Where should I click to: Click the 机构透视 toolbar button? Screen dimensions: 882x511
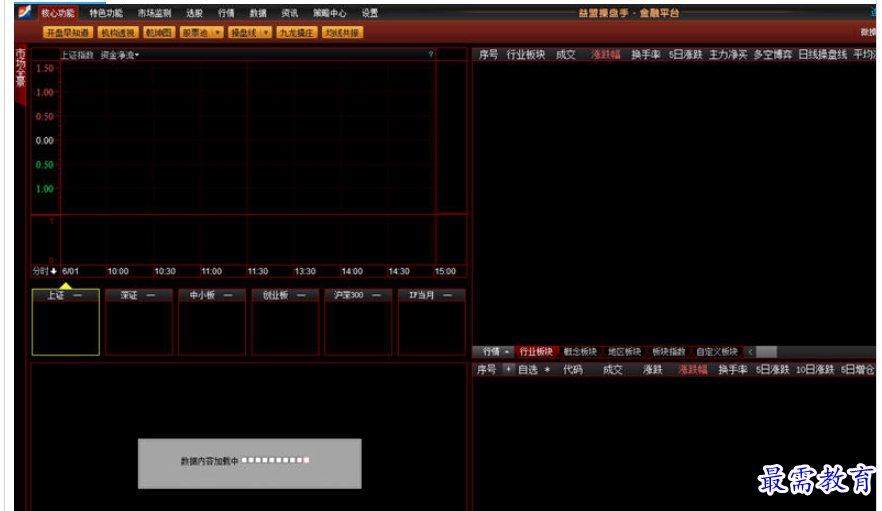pyautogui.click(x=118, y=33)
